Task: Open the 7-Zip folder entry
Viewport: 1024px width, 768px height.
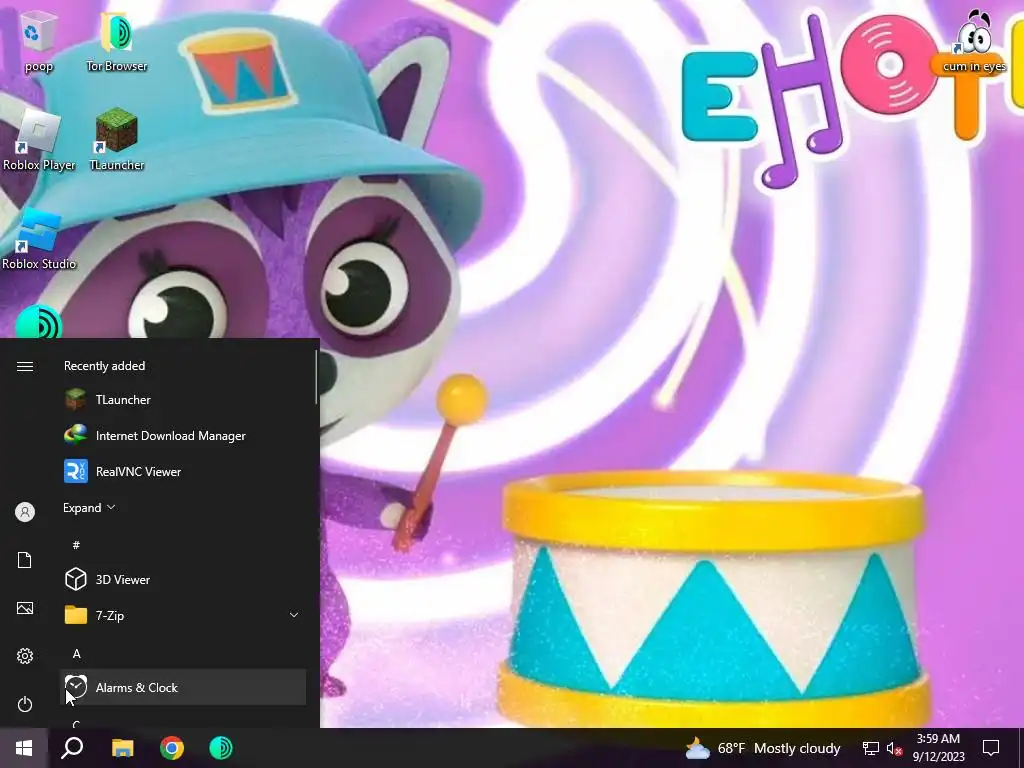Action: click(x=183, y=615)
